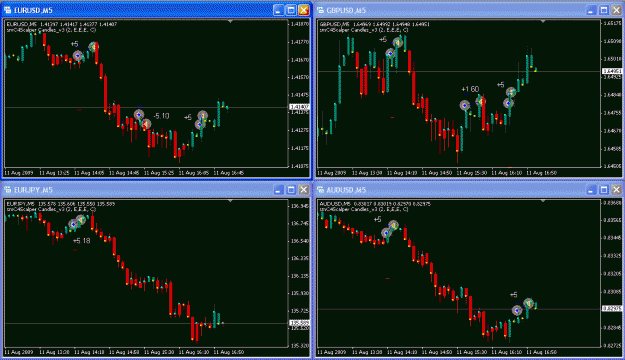Image resolution: width=625 pixels, height=360 pixels.
Task: Click the EURUSD,M5 window title icon
Action: (8, 10)
